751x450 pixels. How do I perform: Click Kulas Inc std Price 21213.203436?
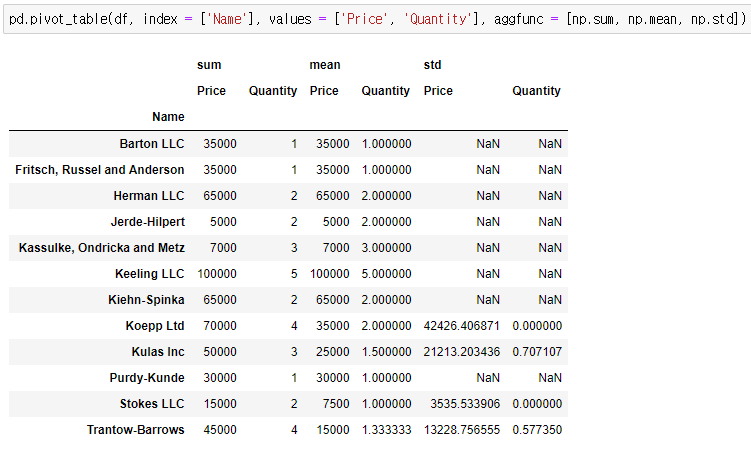pos(462,352)
